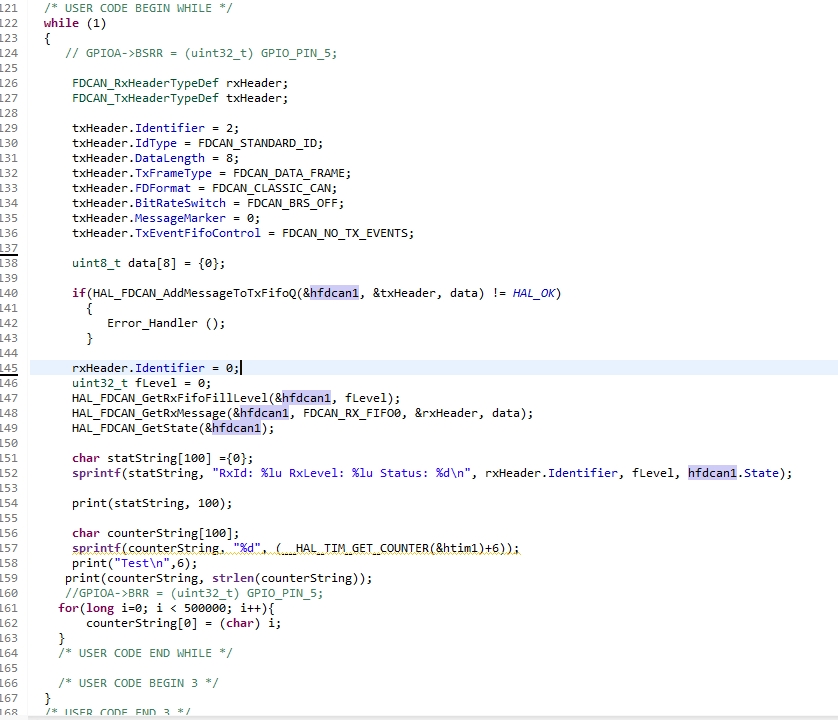Click HAL_FDCAN_AddMessageToTxFifoQ function name
Viewport: 838px width, 720px height.
coord(196,293)
